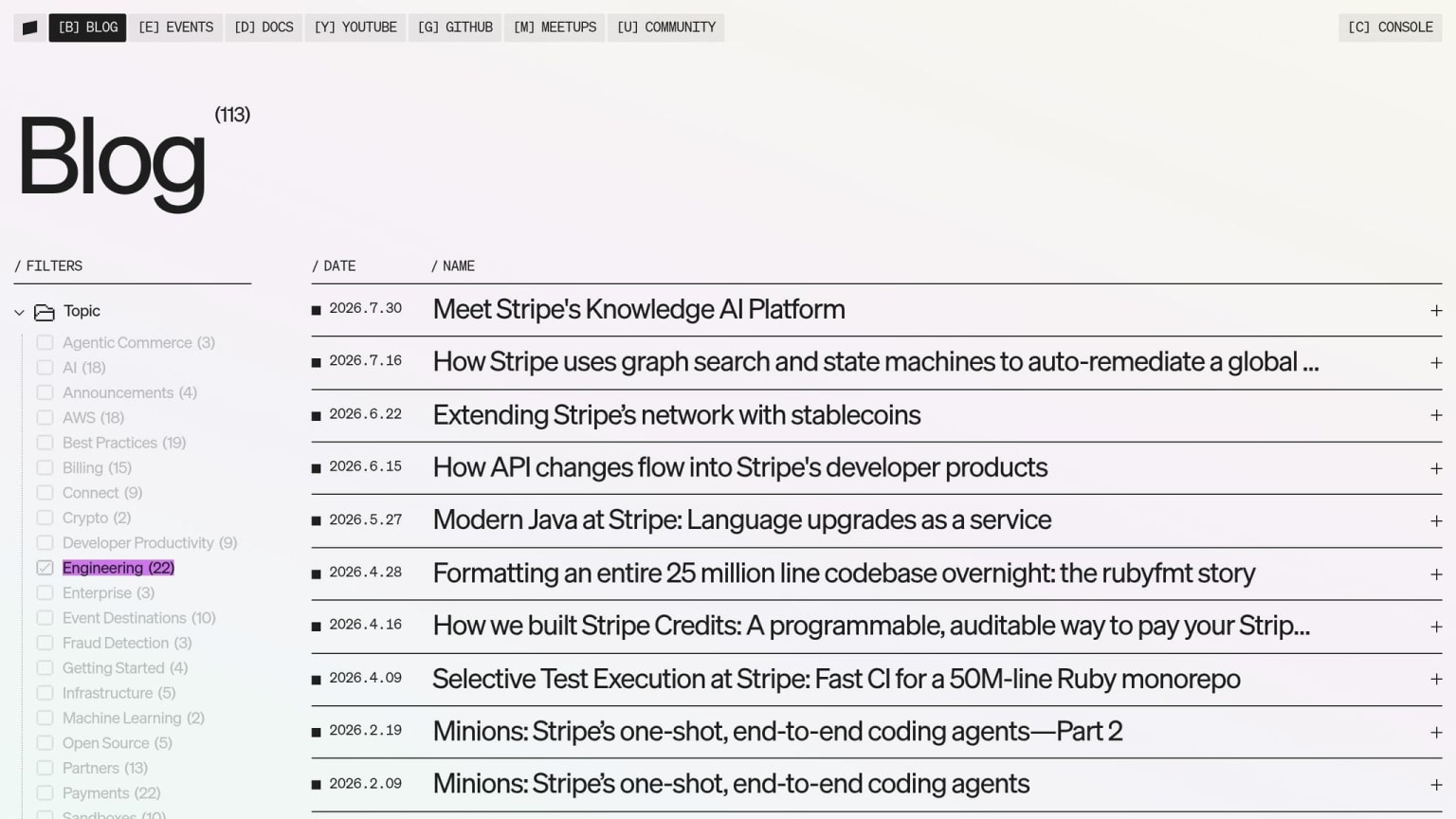Open Selective Test Execution at Stripe post
This screenshot has width=1456, height=819.
tap(836, 679)
